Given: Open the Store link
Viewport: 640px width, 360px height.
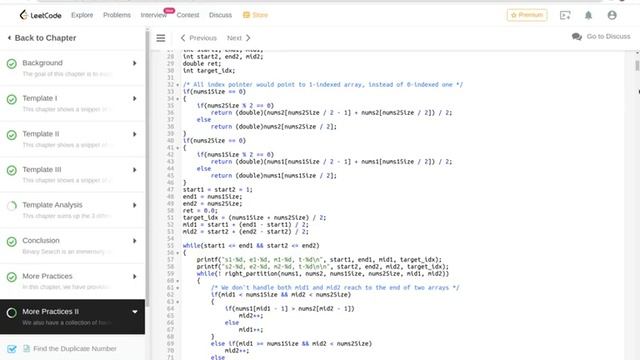Looking at the screenshot, I should (256, 15).
